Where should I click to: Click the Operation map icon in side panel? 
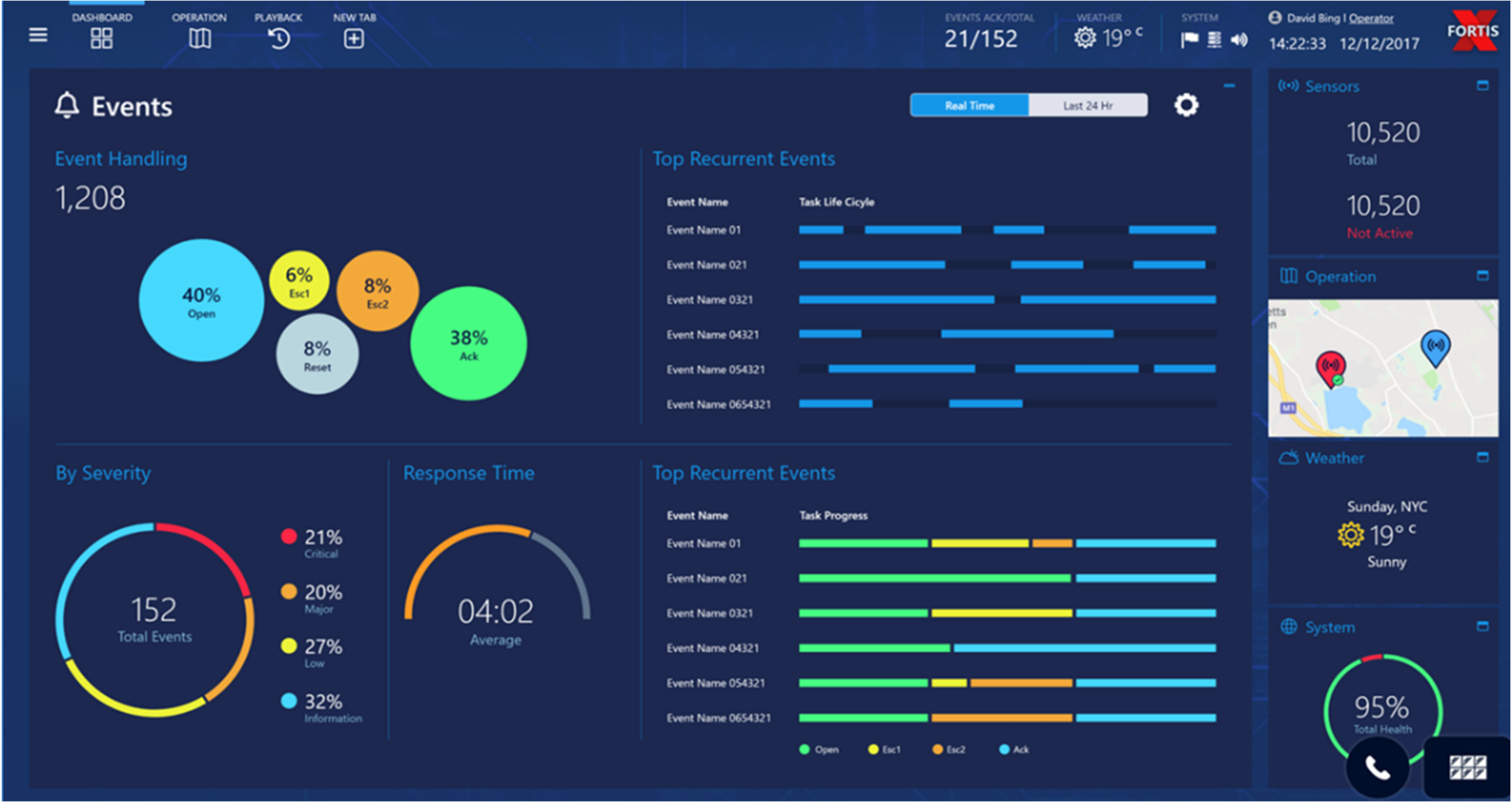1289,276
